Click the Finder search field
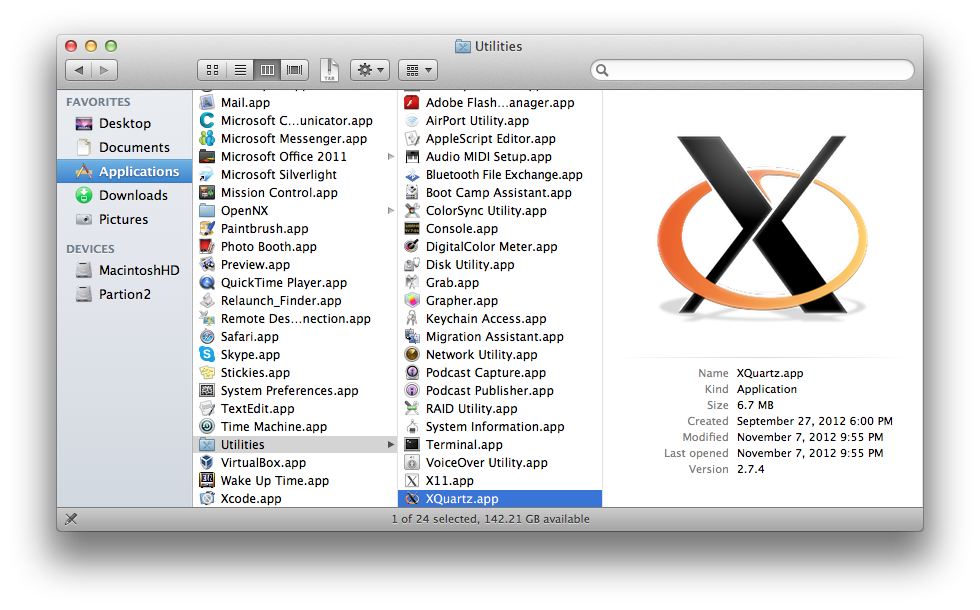980x610 pixels. [x=752, y=70]
